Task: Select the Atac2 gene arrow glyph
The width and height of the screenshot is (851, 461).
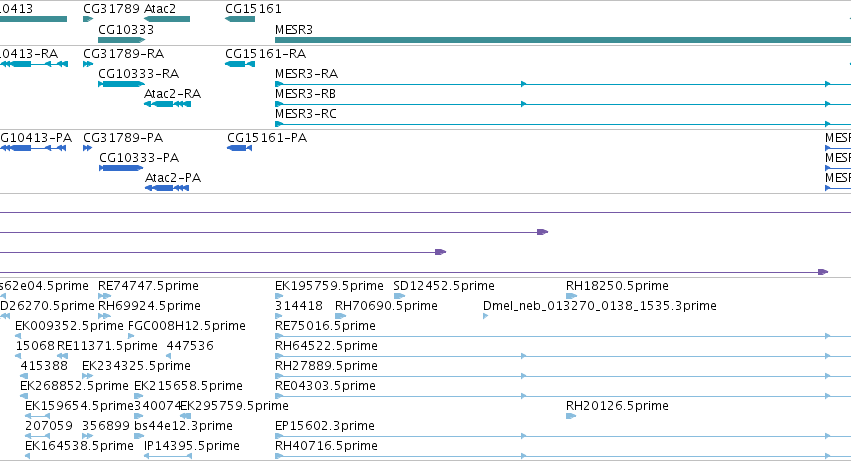Action: pyautogui.click(x=167, y=19)
